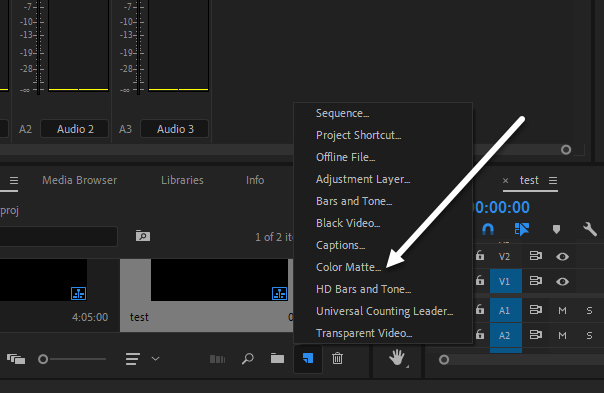Toggle Snap magnet in timeline
Screen dimensions: 604x393
click(x=488, y=229)
